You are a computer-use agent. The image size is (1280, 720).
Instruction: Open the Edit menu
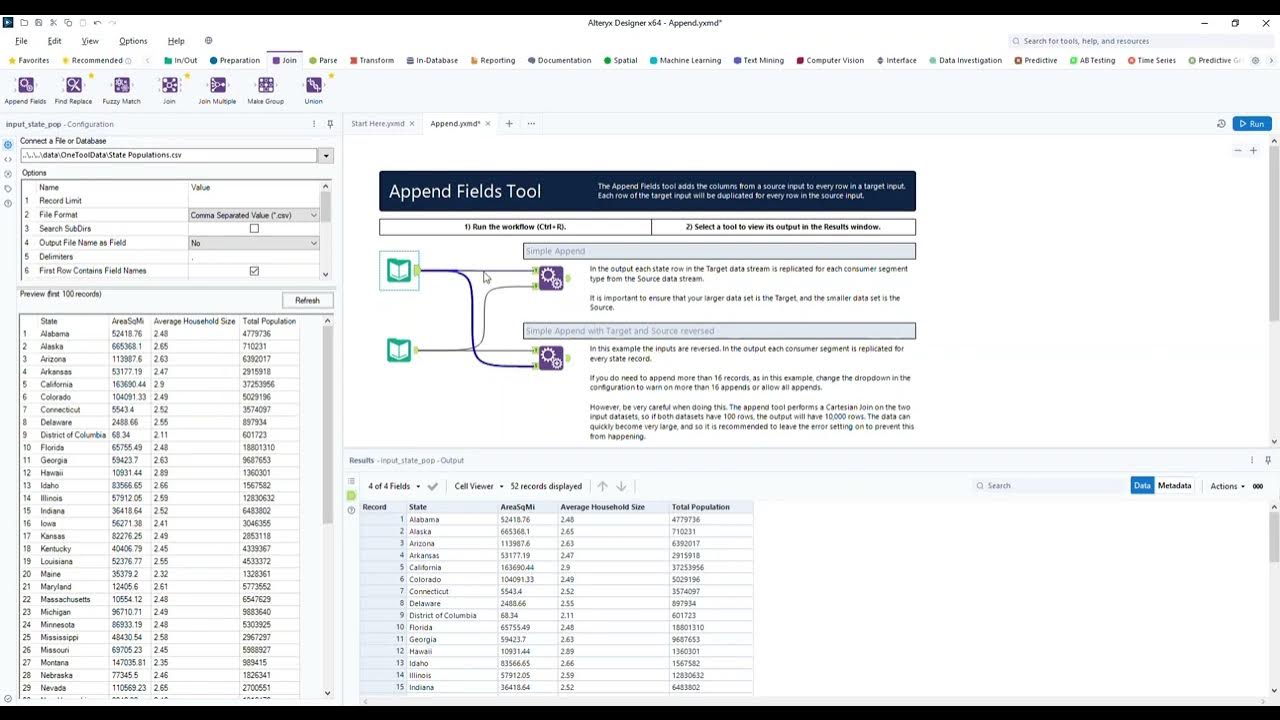pyautogui.click(x=55, y=41)
